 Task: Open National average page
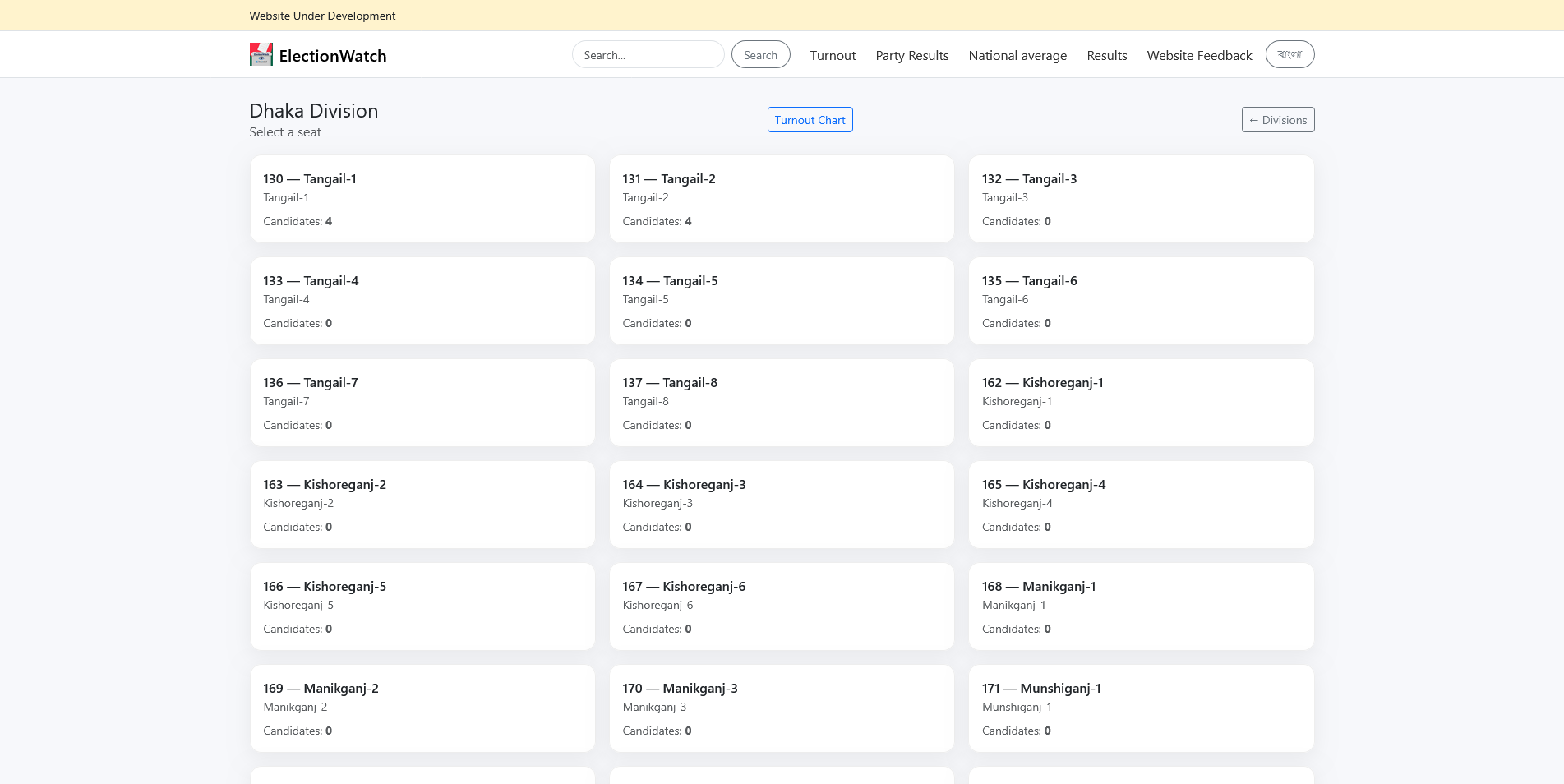click(x=1017, y=56)
